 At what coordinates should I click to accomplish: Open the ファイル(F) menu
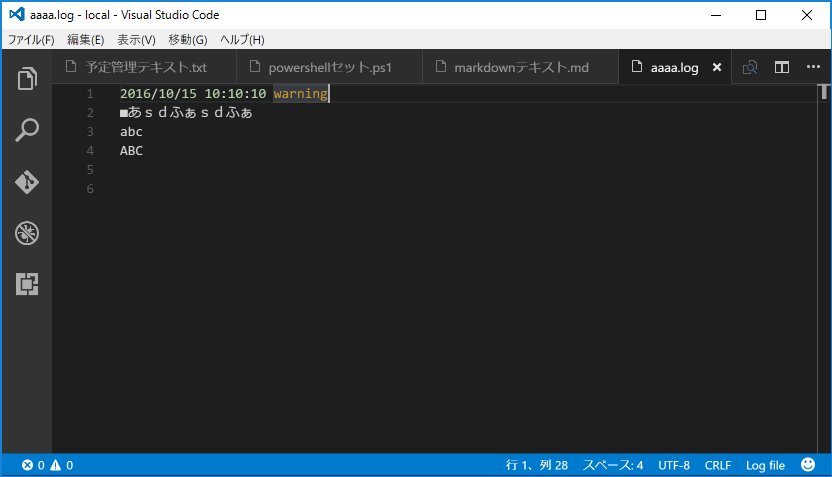tap(31, 40)
